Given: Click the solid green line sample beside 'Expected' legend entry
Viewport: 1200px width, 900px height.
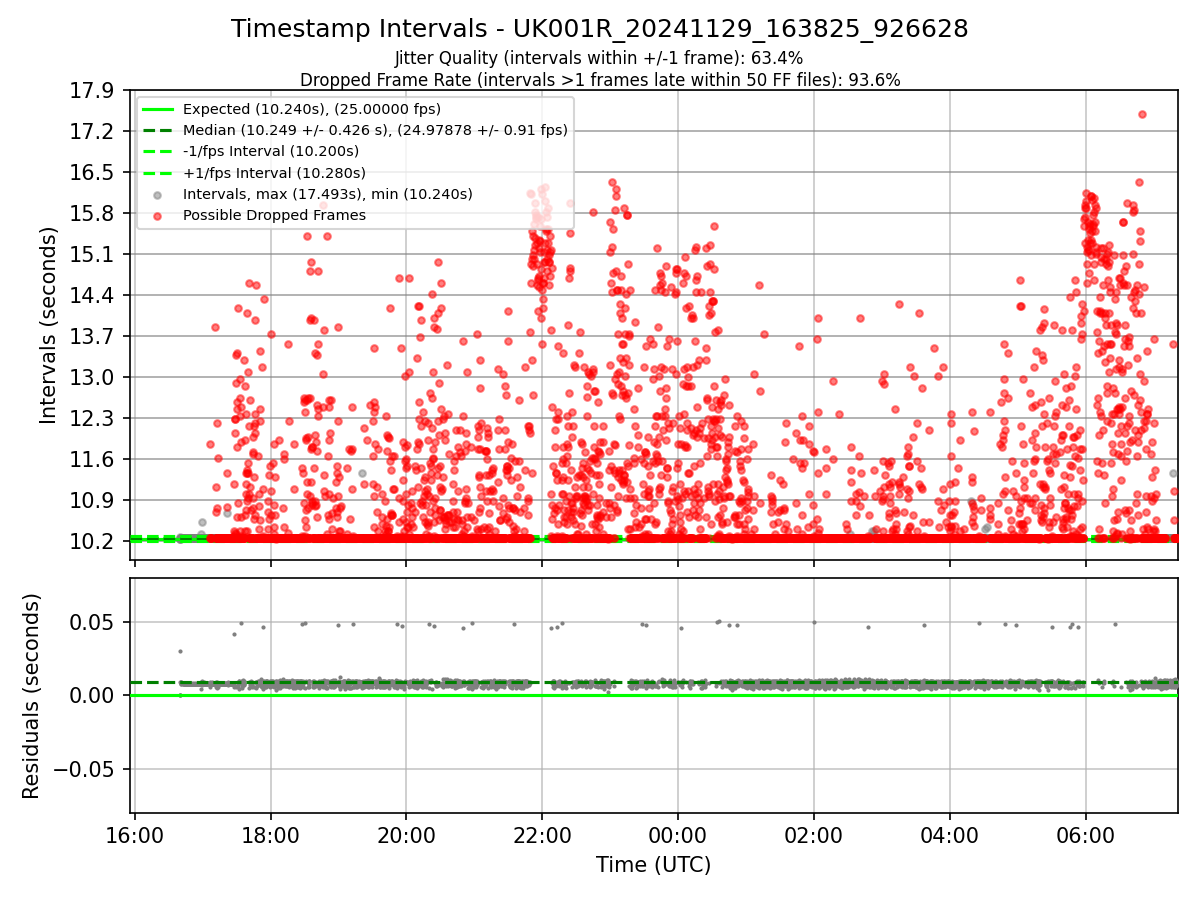Looking at the screenshot, I should 159,110.
